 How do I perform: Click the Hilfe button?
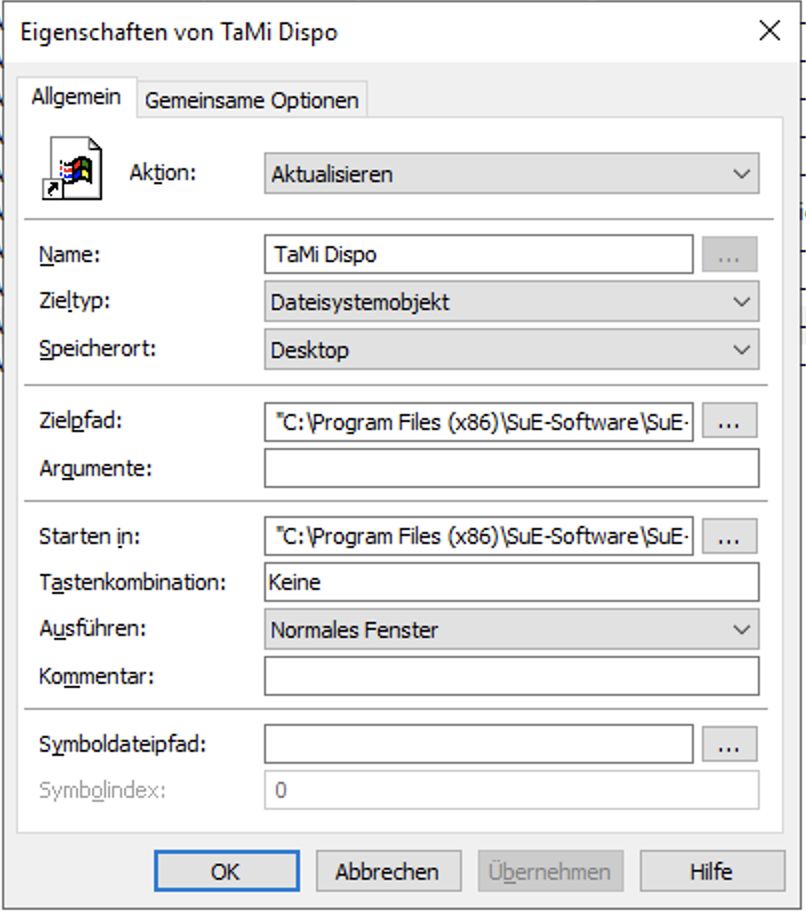712,871
